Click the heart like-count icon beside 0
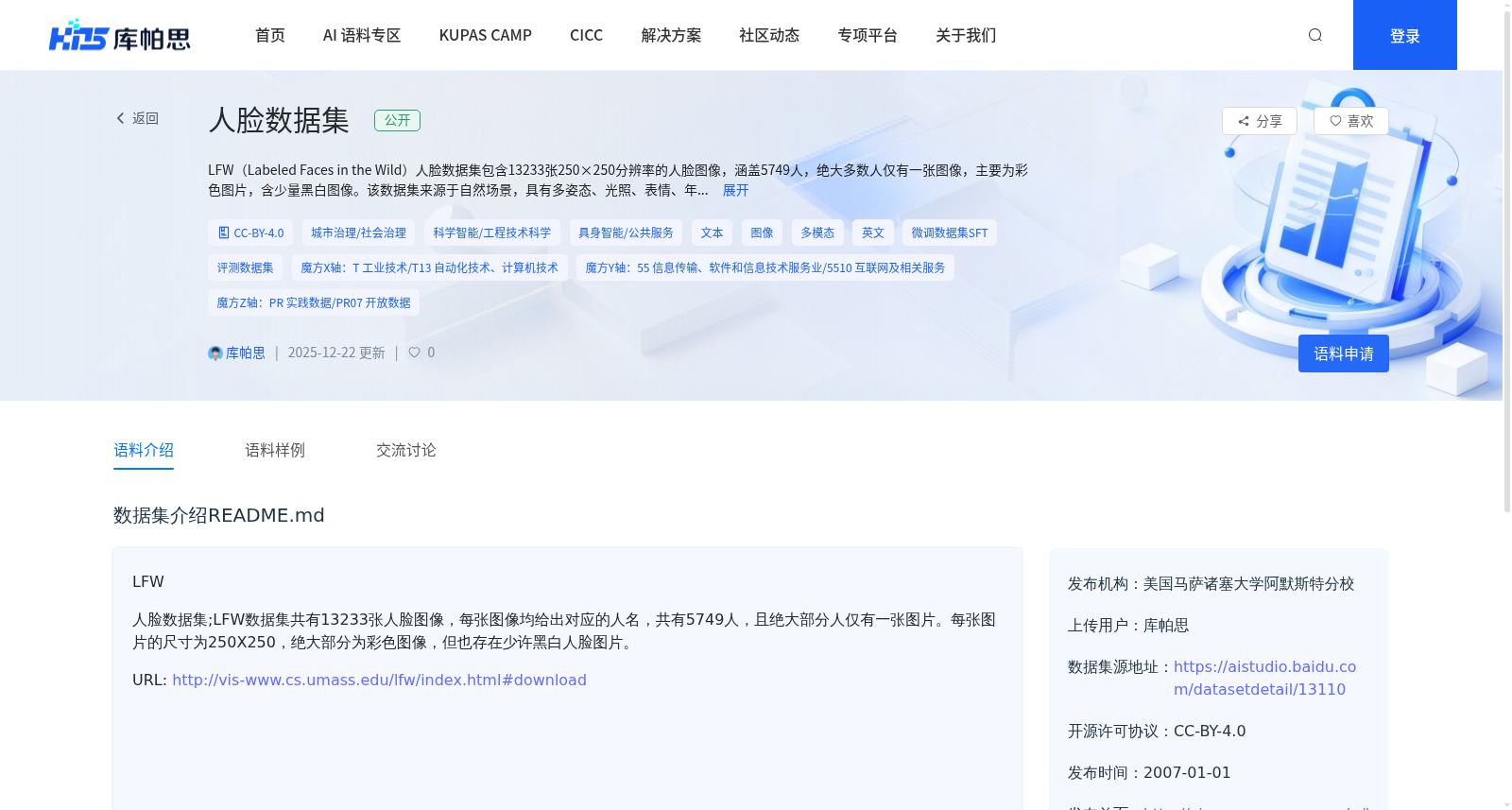The height and width of the screenshot is (810, 1512). (414, 353)
